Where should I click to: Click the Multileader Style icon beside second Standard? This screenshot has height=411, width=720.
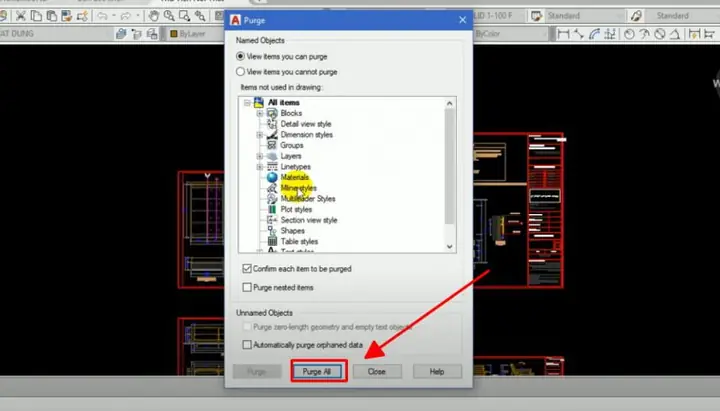[636, 16]
